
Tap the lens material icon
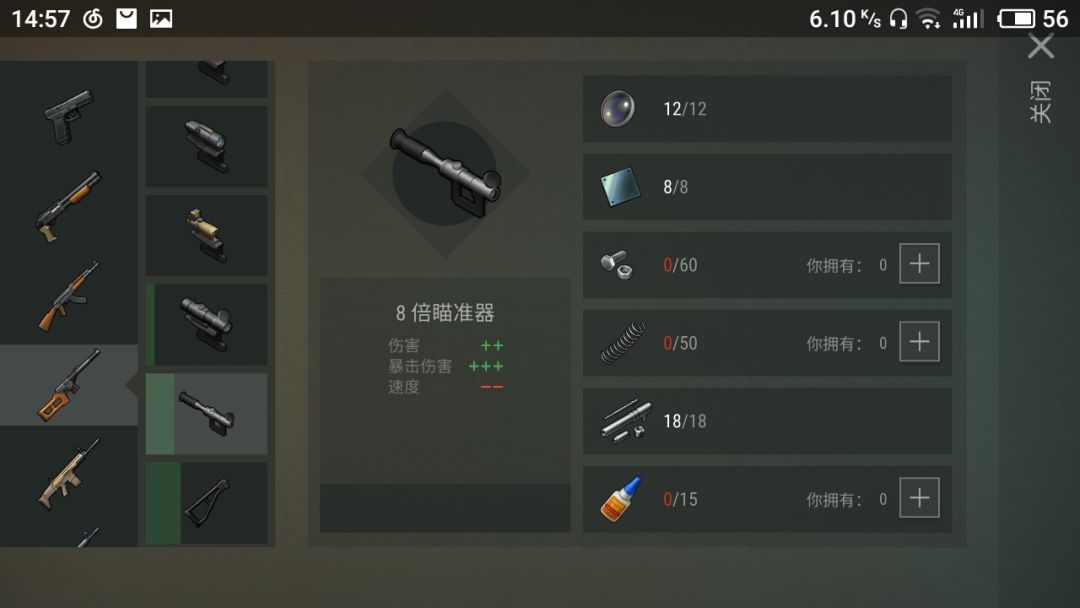[x=617, y=109]
